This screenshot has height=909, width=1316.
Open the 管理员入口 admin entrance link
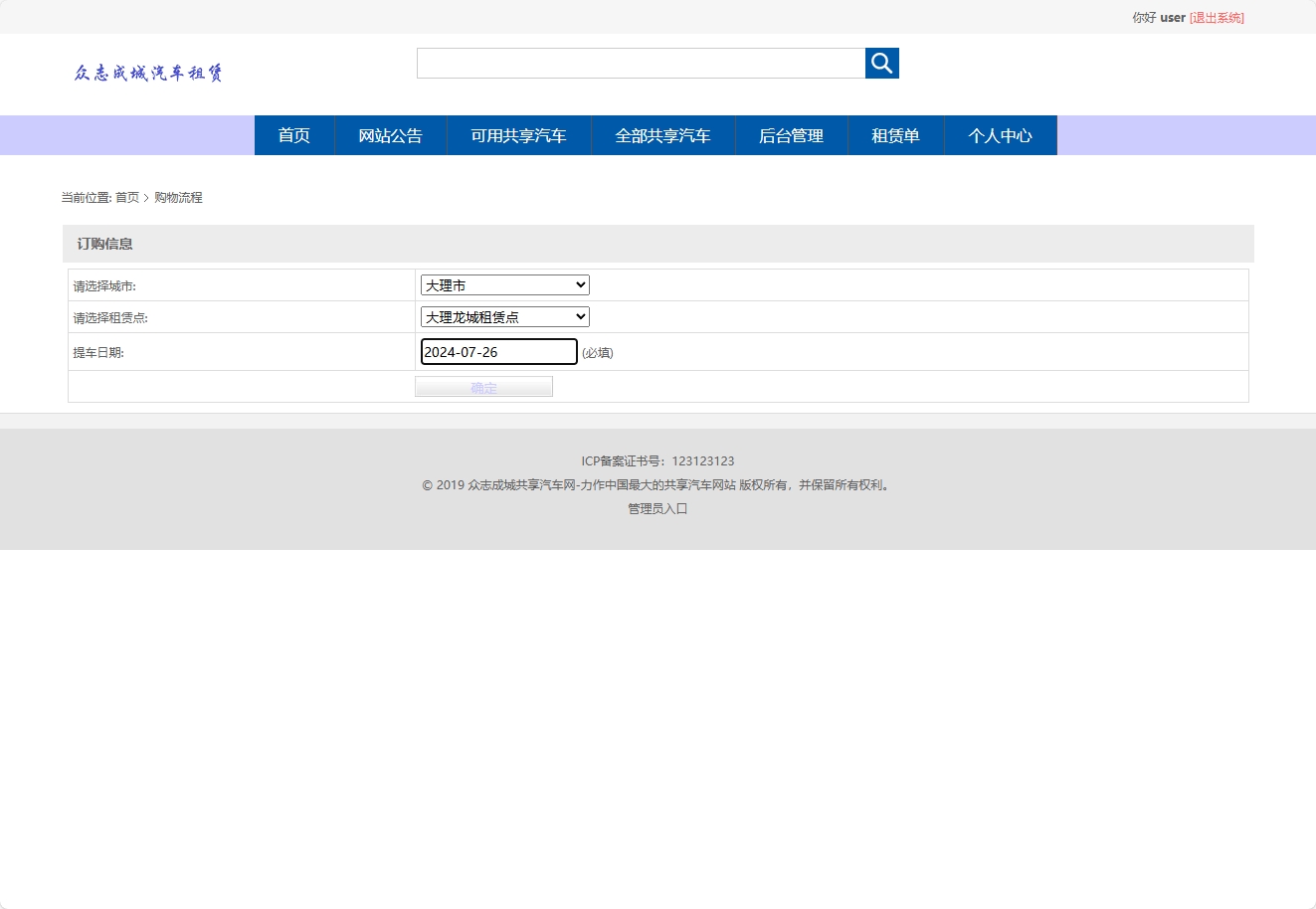click(x=657, y=508)
